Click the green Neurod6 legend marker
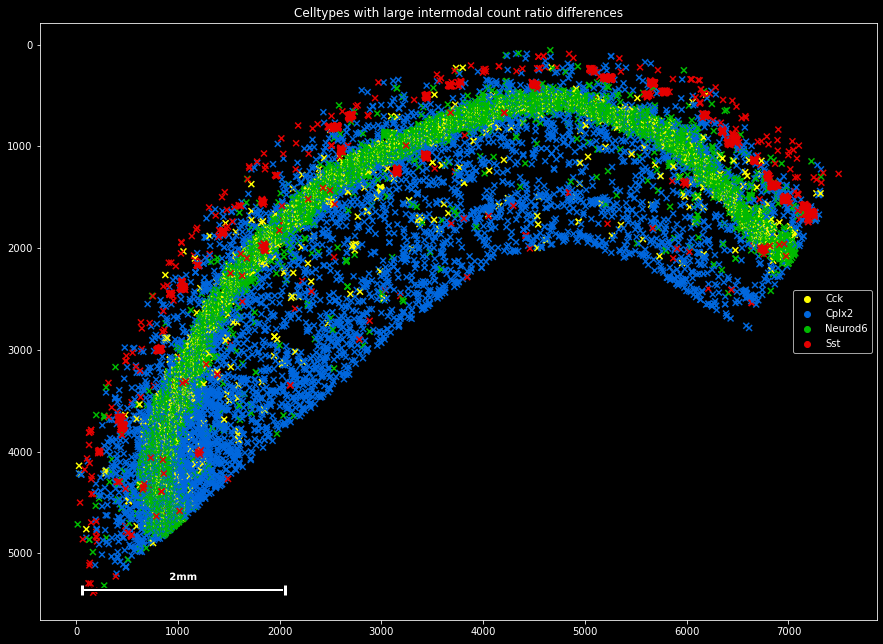This screenshot has height=644, width=883. [x=807, y=329]
